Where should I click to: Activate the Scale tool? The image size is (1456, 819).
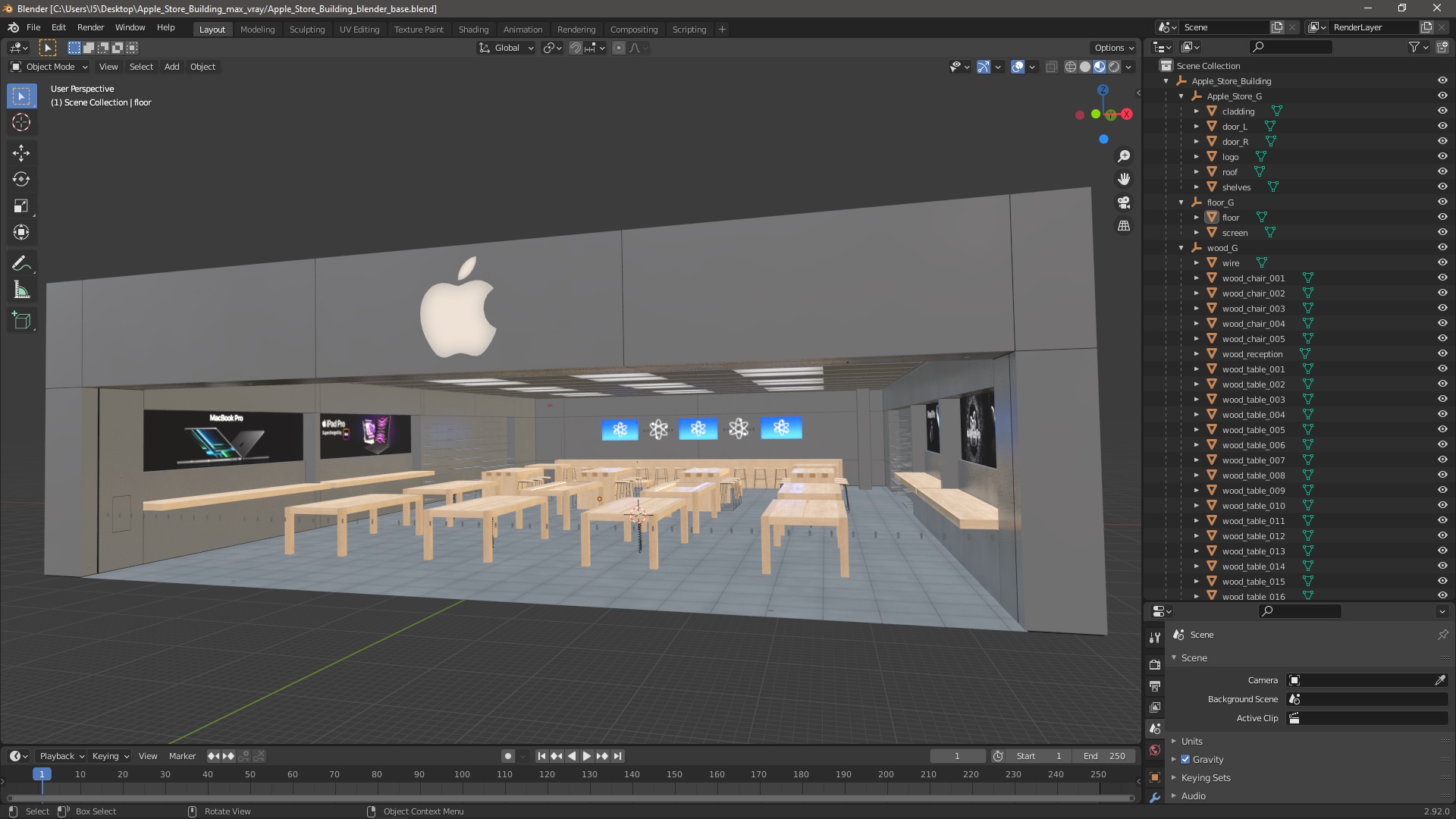pyautogui.click(x=21, y=206)
